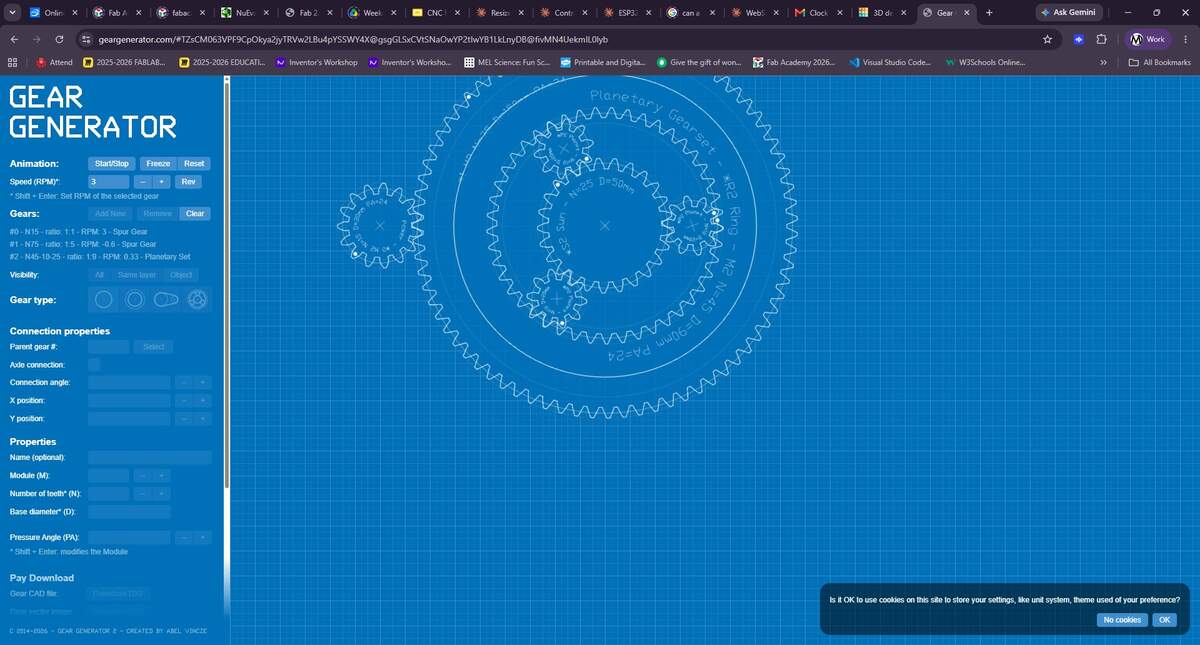The image size is (1200, 645).
Task: Select gear #2 Planetary Set row
Action: [100, 256]
